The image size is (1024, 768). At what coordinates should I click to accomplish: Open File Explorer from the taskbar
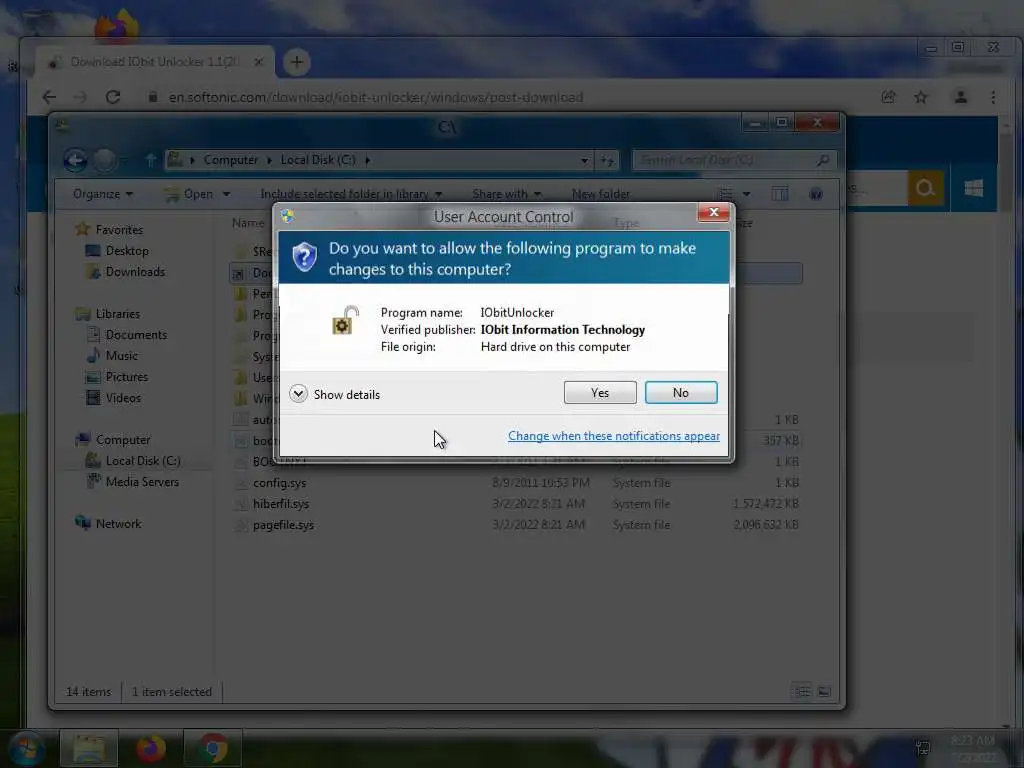point(89,748)
